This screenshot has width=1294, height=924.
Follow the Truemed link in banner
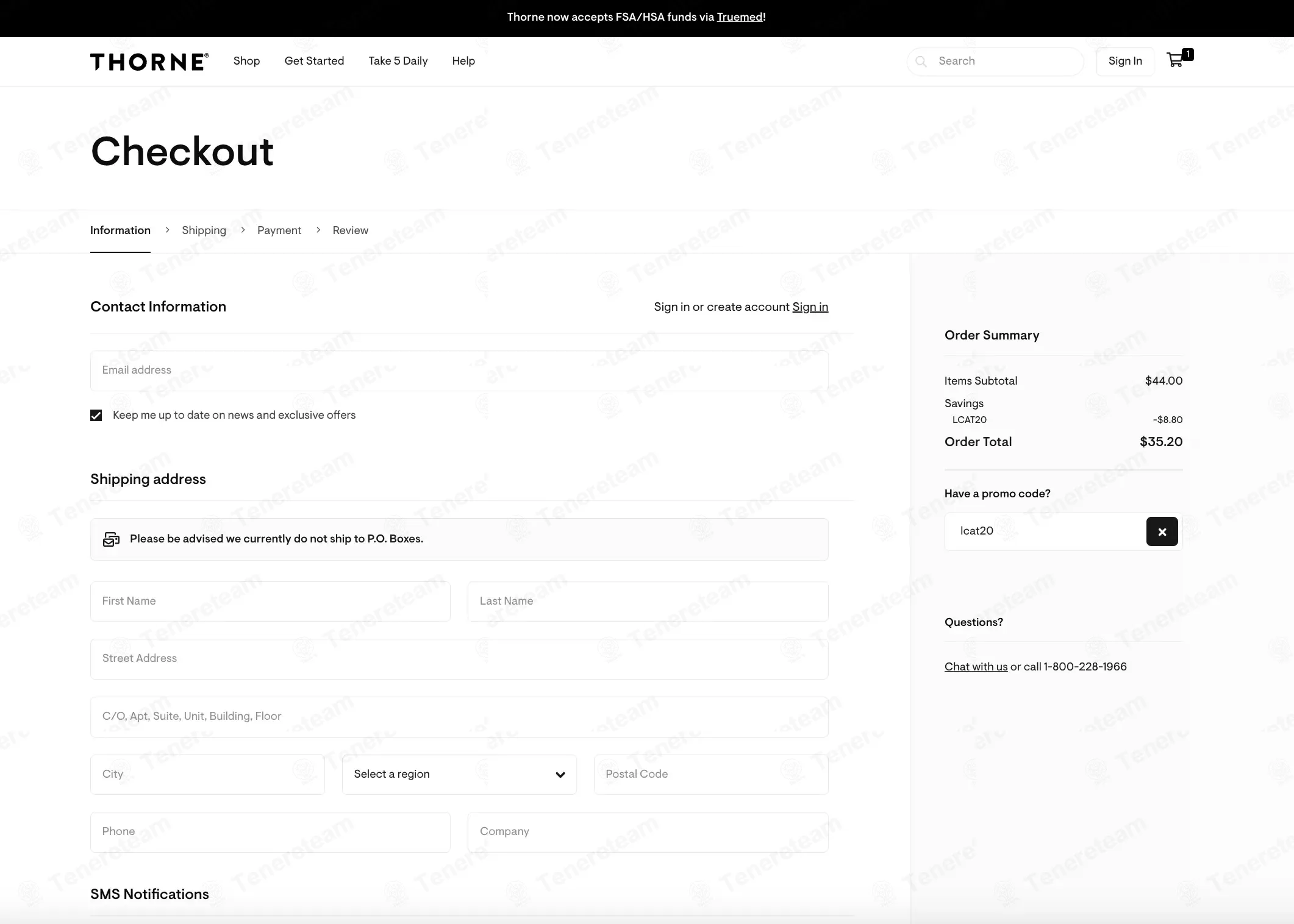740,17
